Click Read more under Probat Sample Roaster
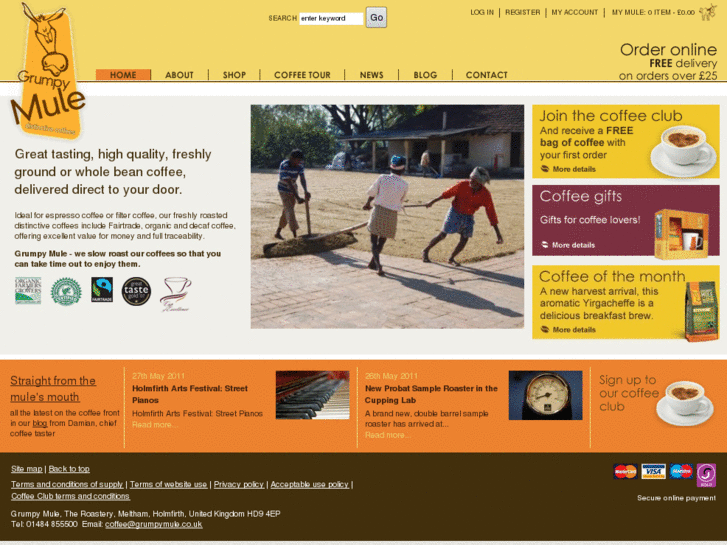 pos(387,435)
